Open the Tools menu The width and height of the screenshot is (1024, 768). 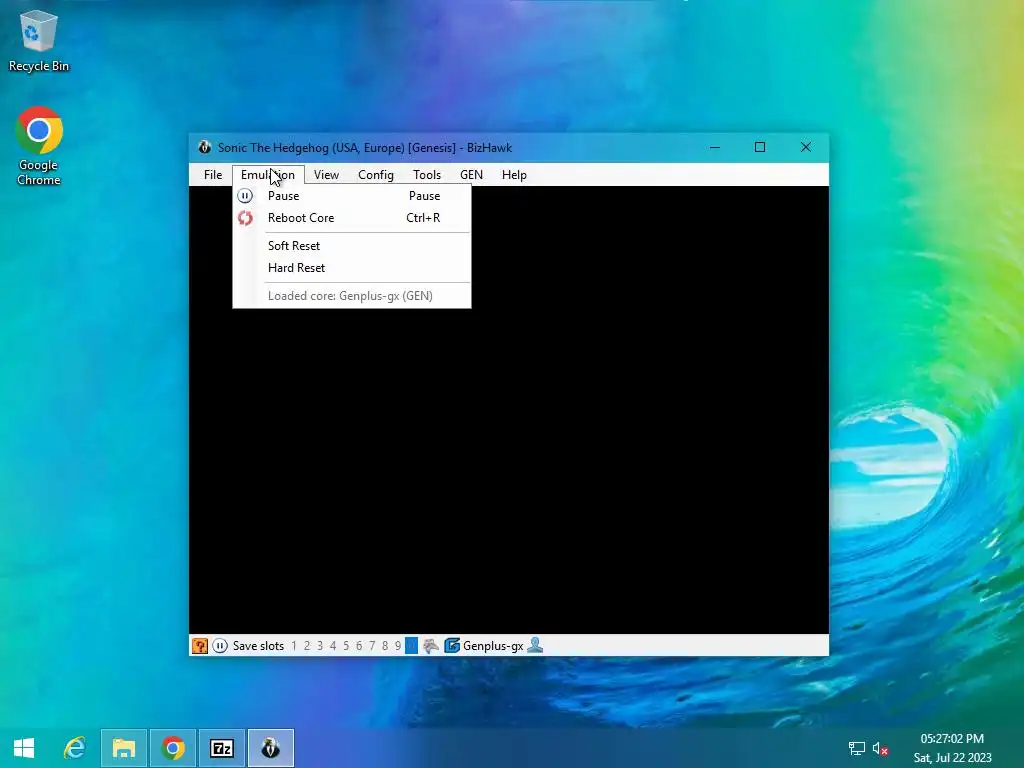[426, 174]
